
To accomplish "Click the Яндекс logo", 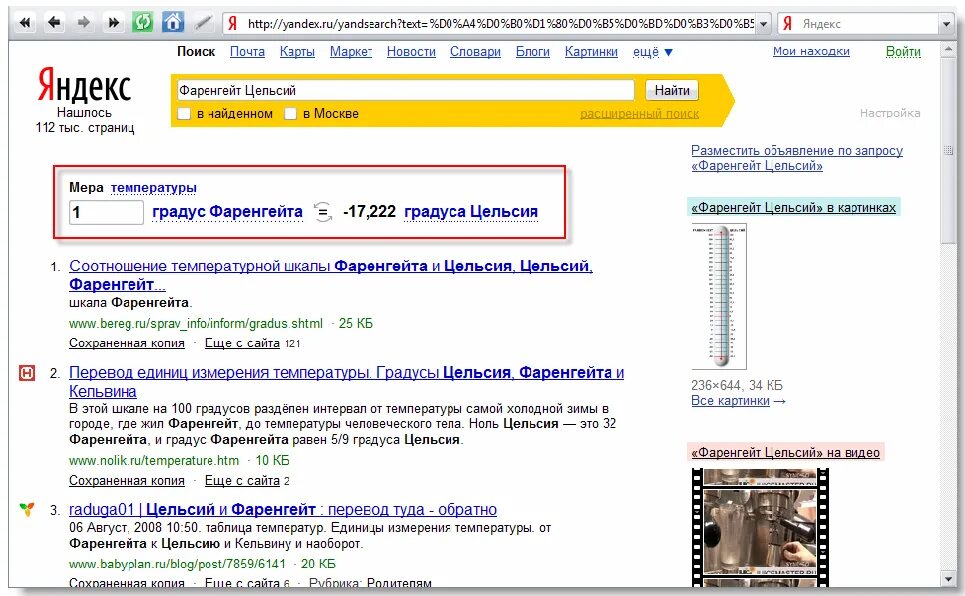I will (x=84, y=85).
